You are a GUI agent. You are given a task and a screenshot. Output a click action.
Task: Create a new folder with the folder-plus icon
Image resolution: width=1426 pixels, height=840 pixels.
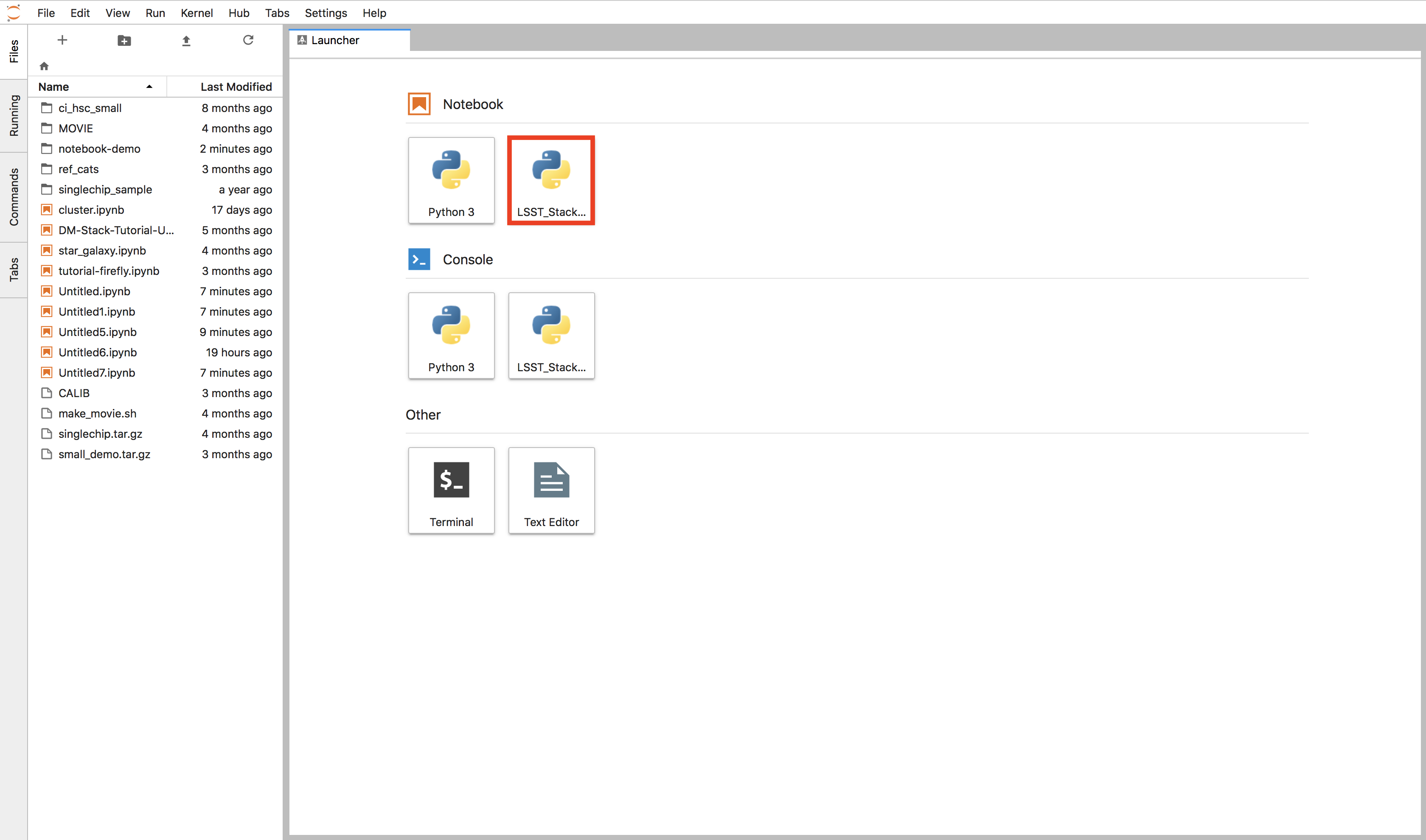124,40
